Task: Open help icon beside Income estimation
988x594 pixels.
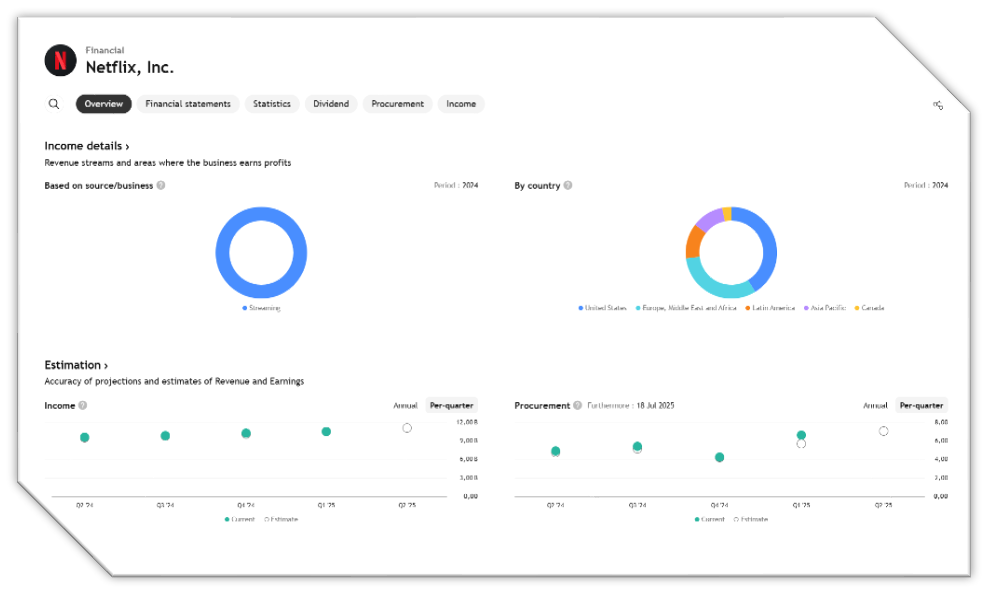Action: click(83, 406)
